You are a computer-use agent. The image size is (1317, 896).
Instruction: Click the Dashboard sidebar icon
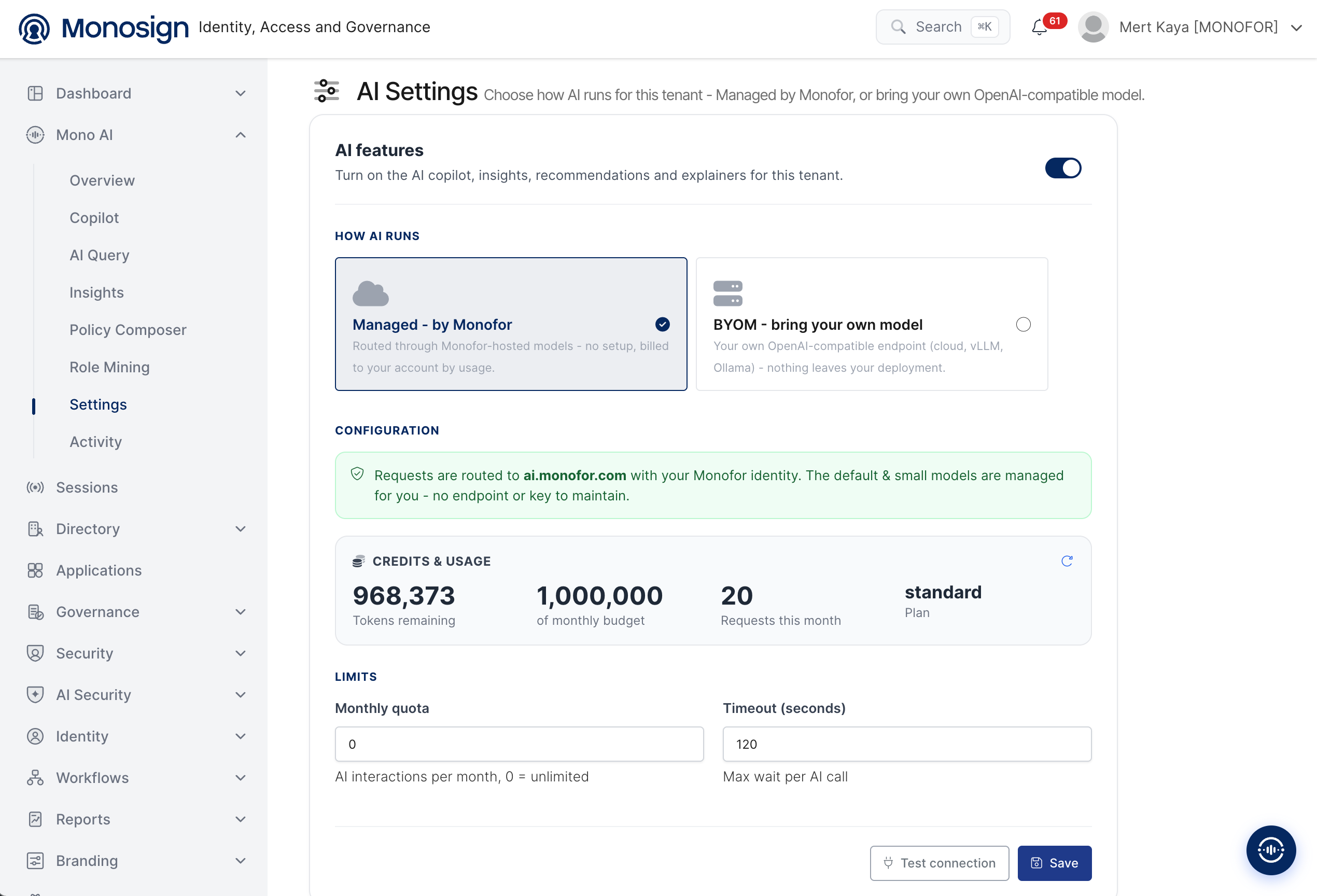tap(35, 93)
